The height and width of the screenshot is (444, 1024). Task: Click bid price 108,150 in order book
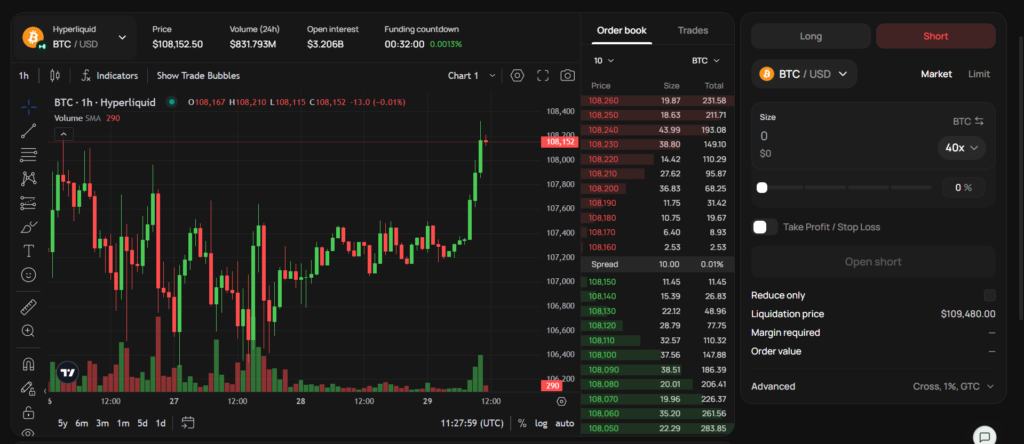coord(602,282)
